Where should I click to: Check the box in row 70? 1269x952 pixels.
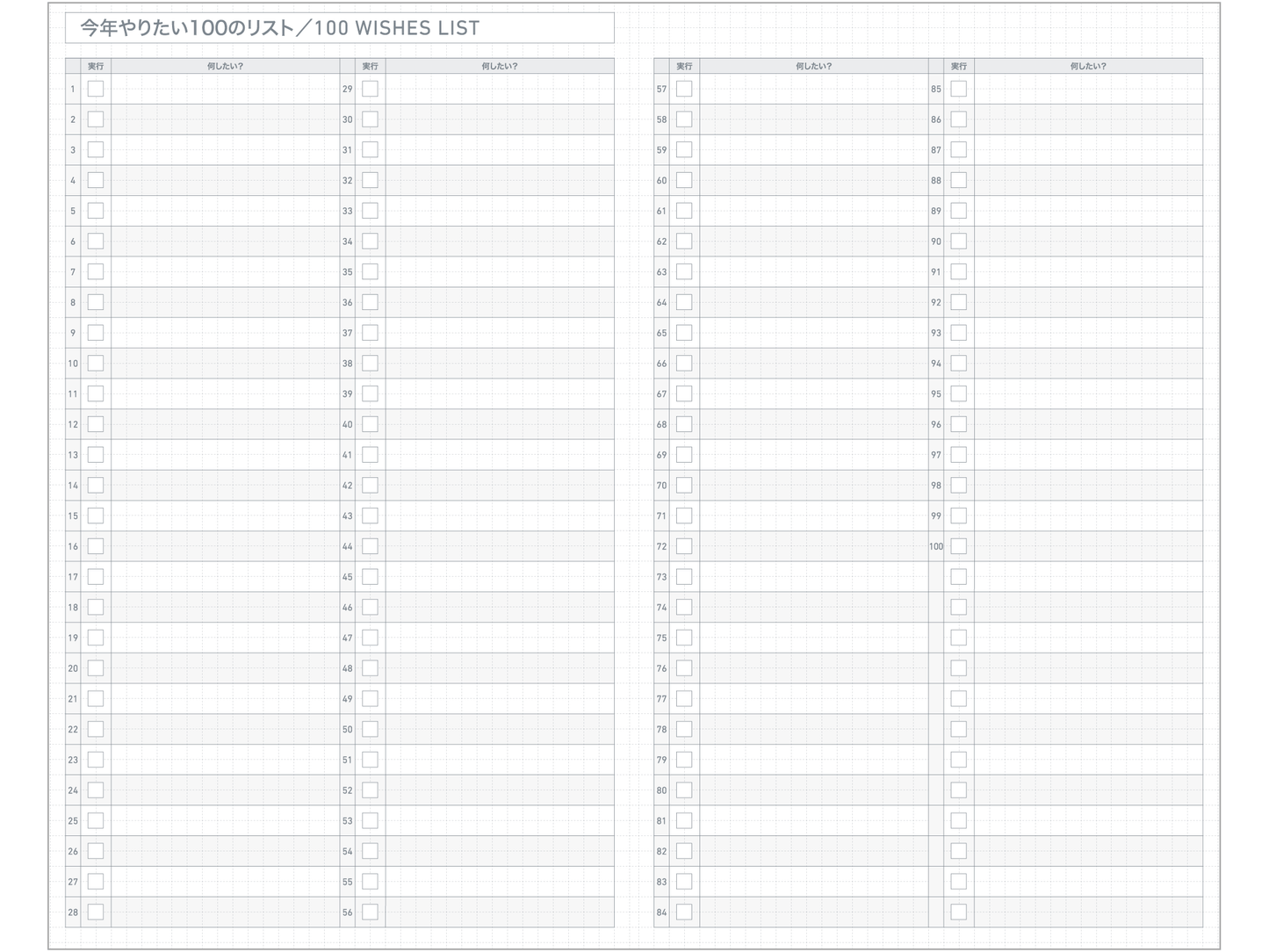click(684, 485)
